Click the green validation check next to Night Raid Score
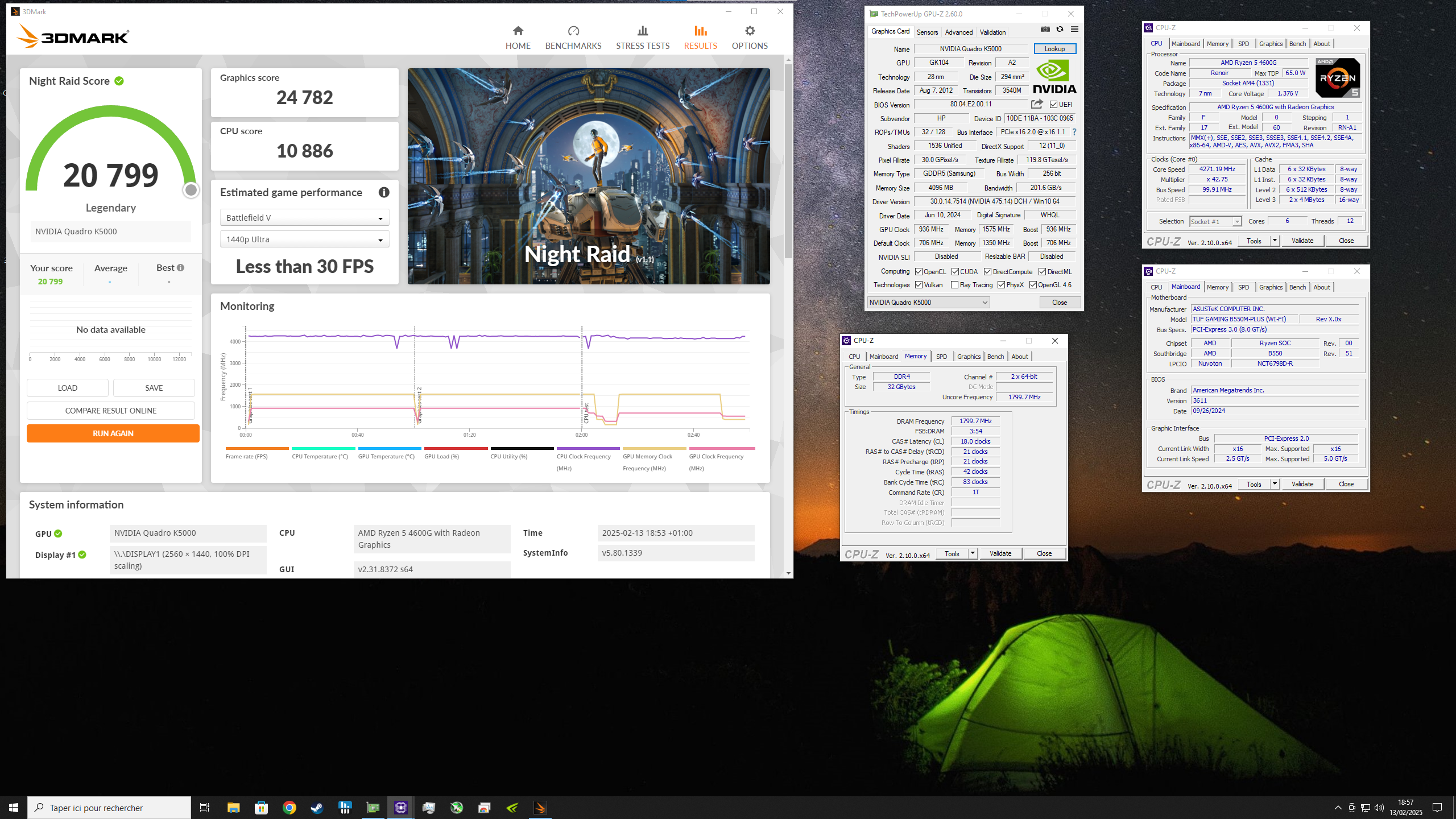The height and width of the screenshot is (819, 1456). [x=119, y=81]
